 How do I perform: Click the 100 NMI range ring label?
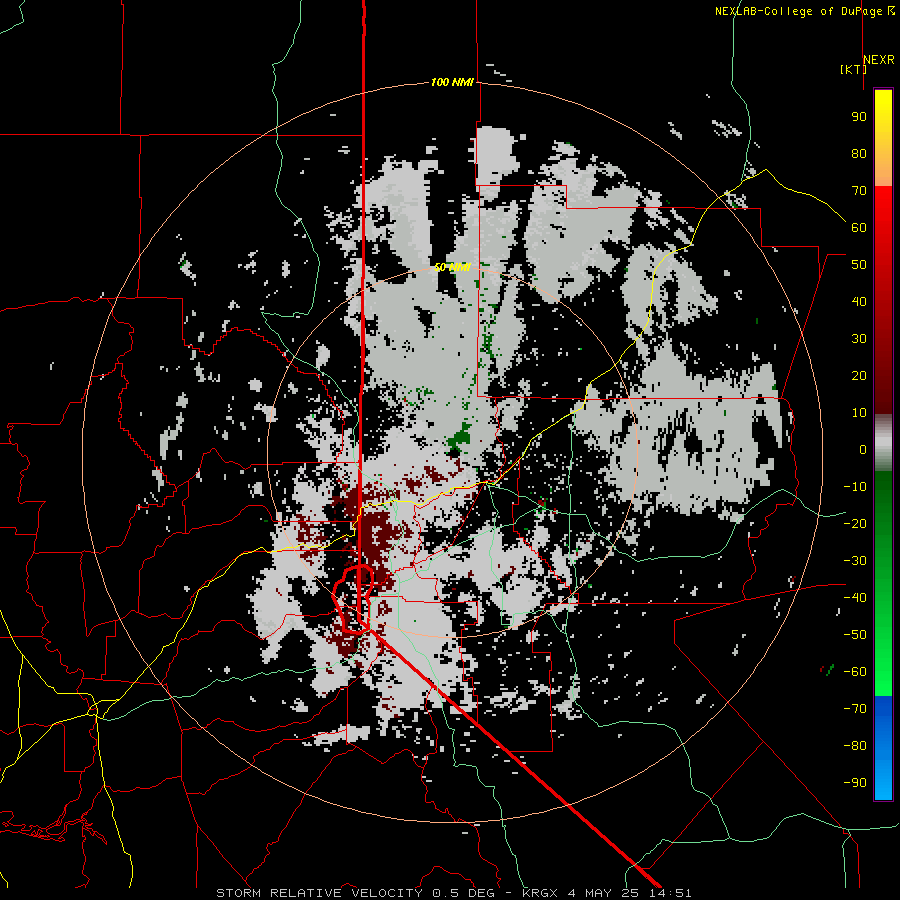452,83
